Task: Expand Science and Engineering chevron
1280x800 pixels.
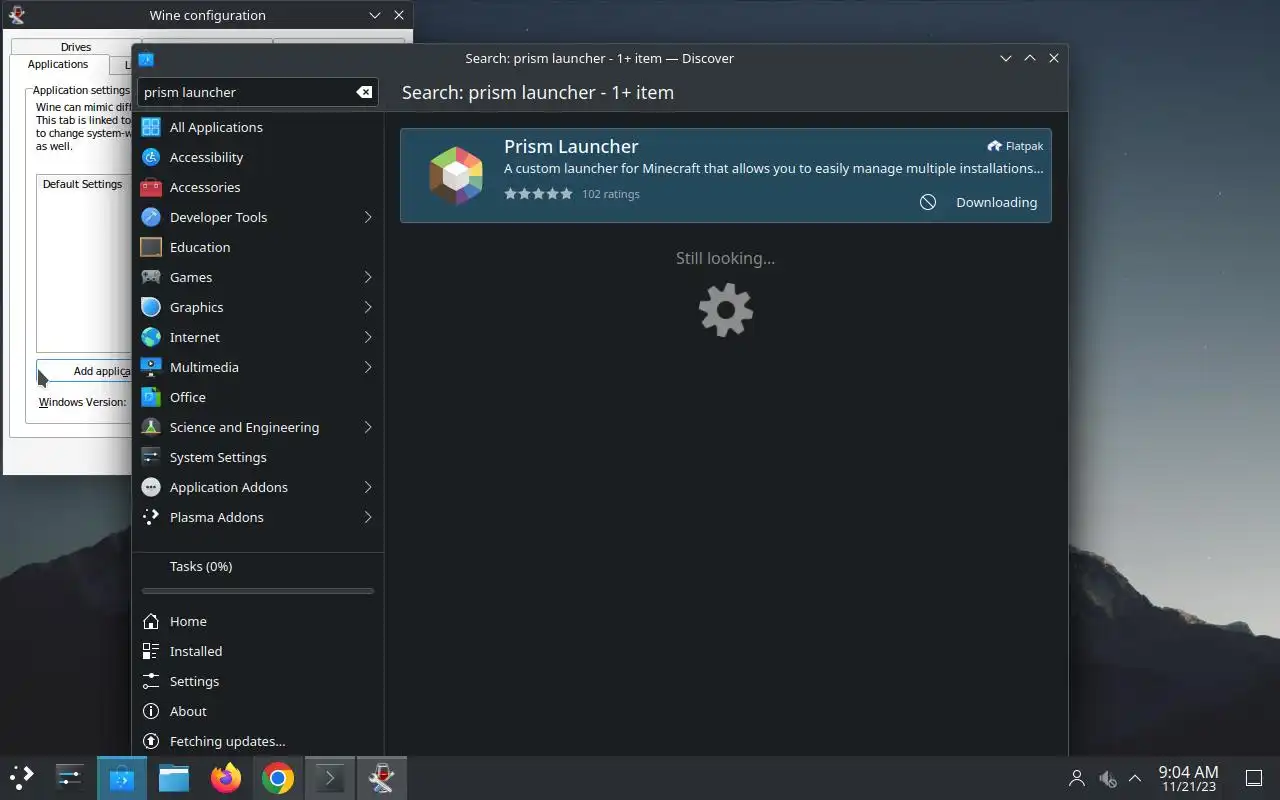Action: coord(367,427)
